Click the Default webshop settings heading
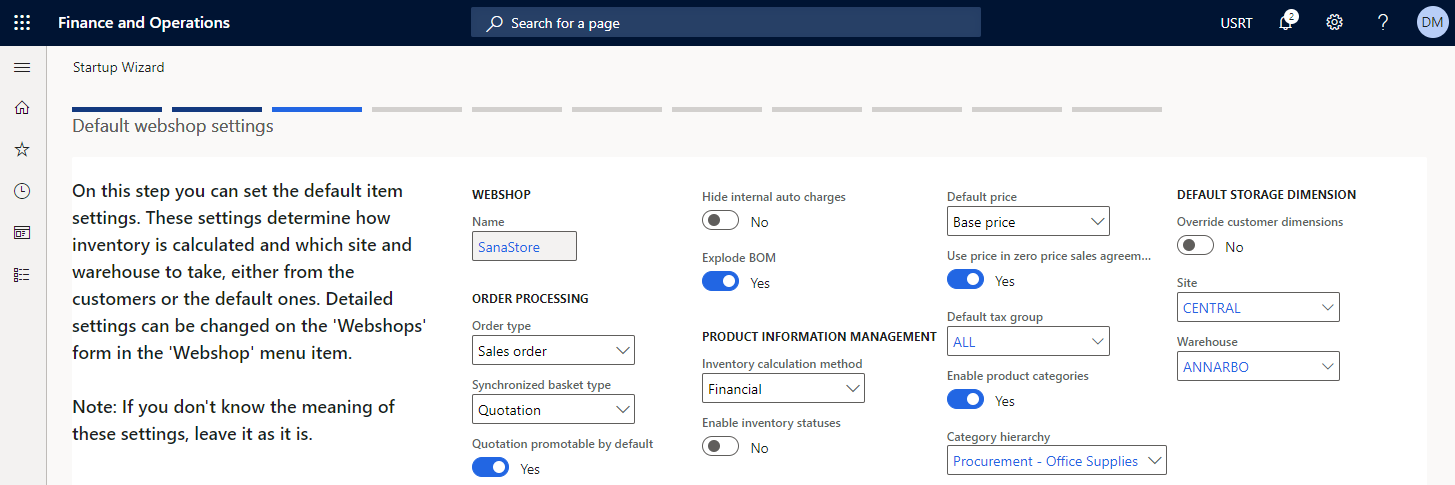The height and width of the screenshot is (485, 1455). click(173, 126)
